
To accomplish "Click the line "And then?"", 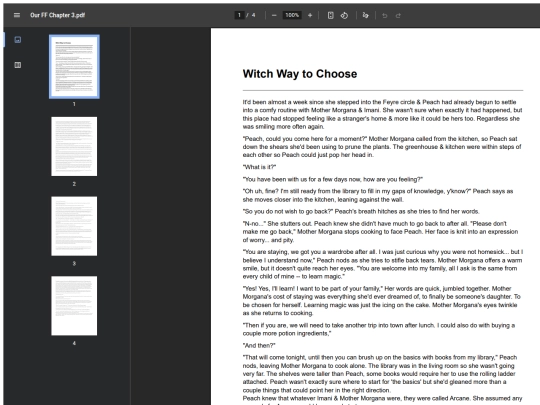I will point(259,345).
